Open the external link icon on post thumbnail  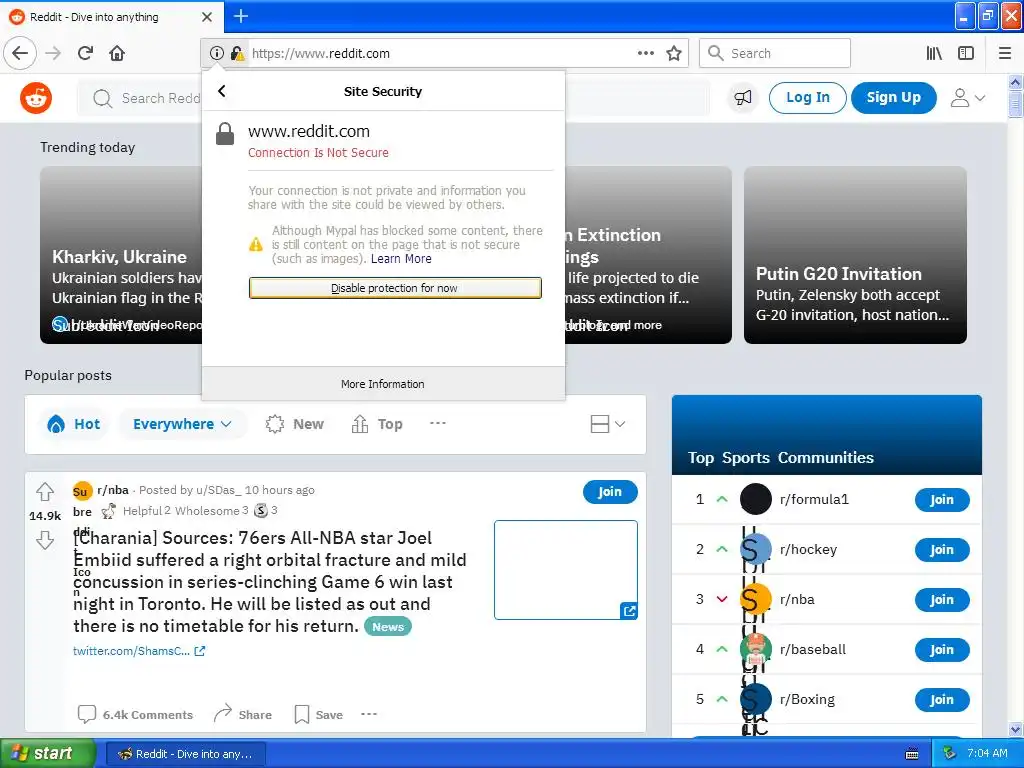tap(629, 611)
